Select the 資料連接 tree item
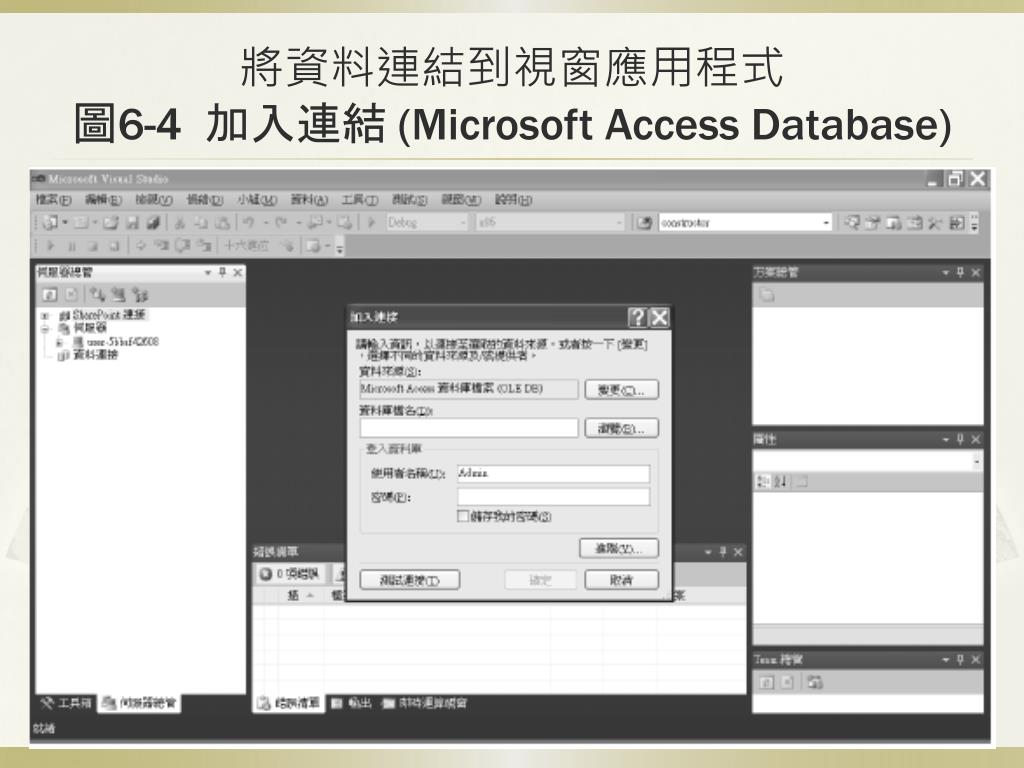Screen dimensions: 1024x768 [x=95, y=355]
